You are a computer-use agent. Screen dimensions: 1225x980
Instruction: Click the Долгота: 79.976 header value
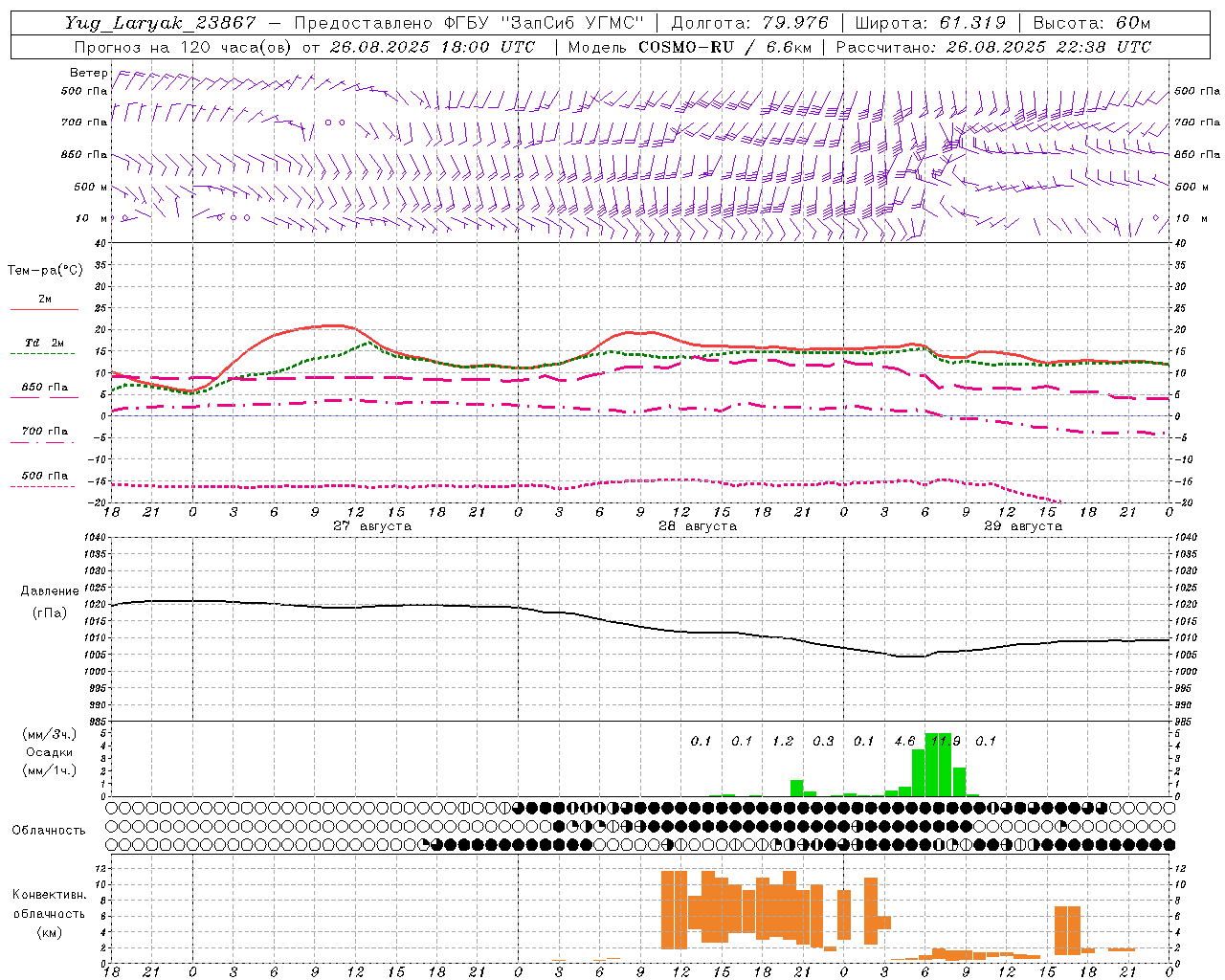749,23
